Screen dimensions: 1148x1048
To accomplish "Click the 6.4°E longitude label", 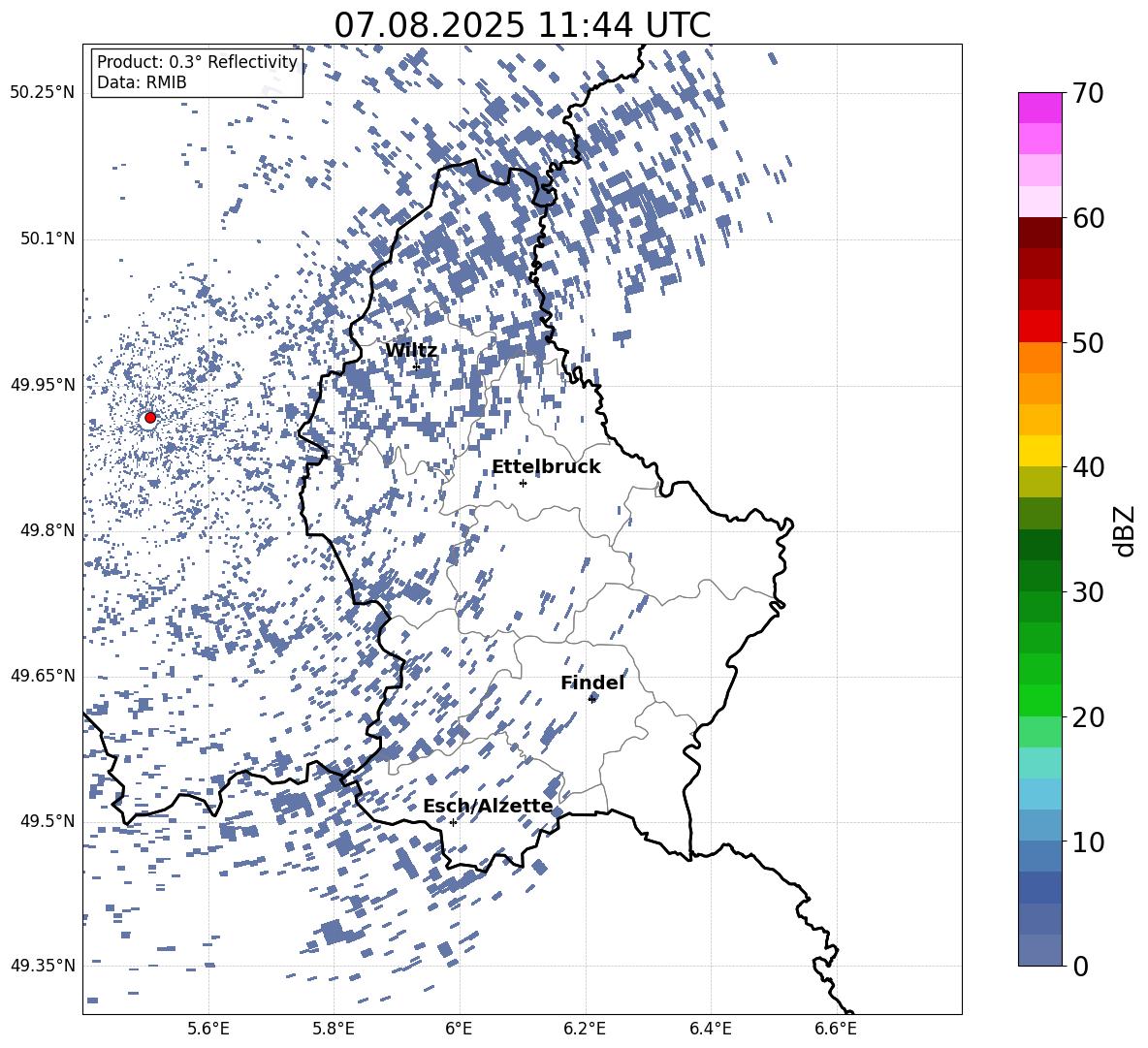I will 710,1029.
